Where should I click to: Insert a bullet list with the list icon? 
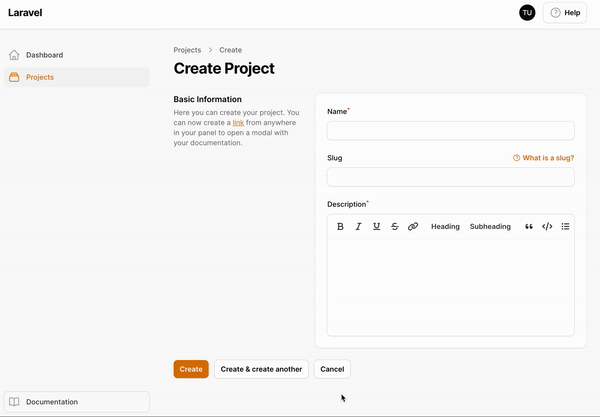(565, 226)
